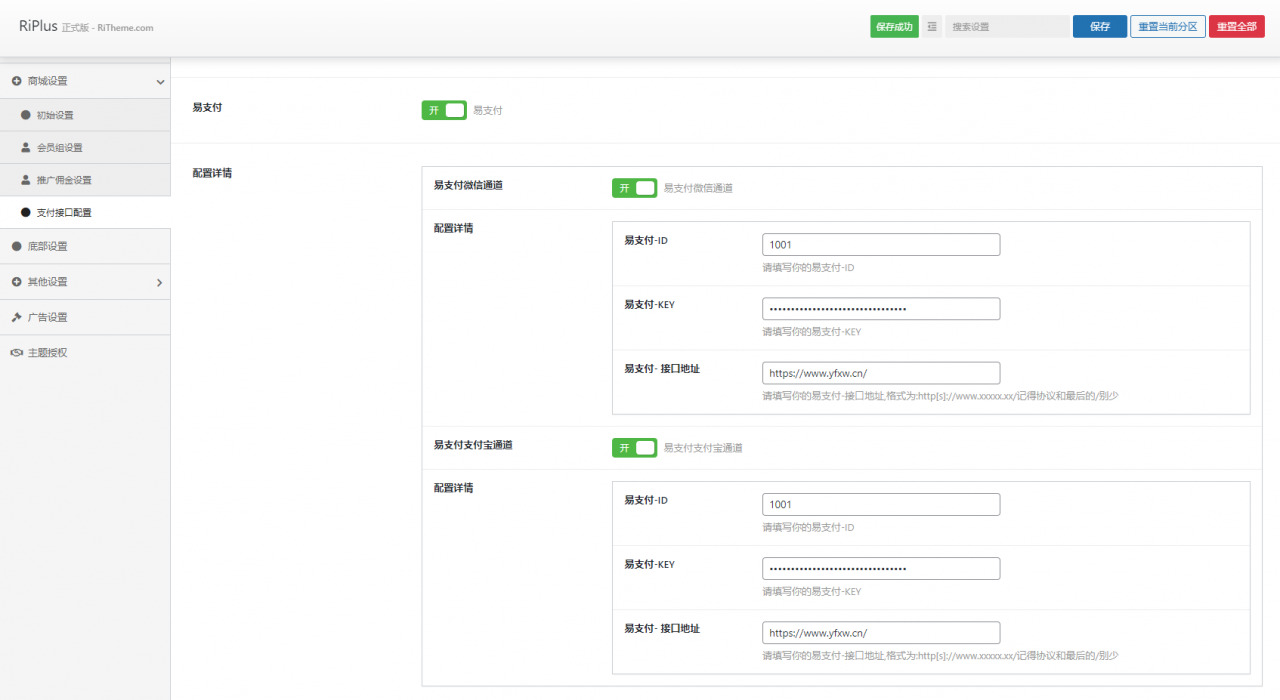Viewport: 1280px width, 700px height.
Task: Hit the red 重置全部 button
Action: pos(1236,27)
